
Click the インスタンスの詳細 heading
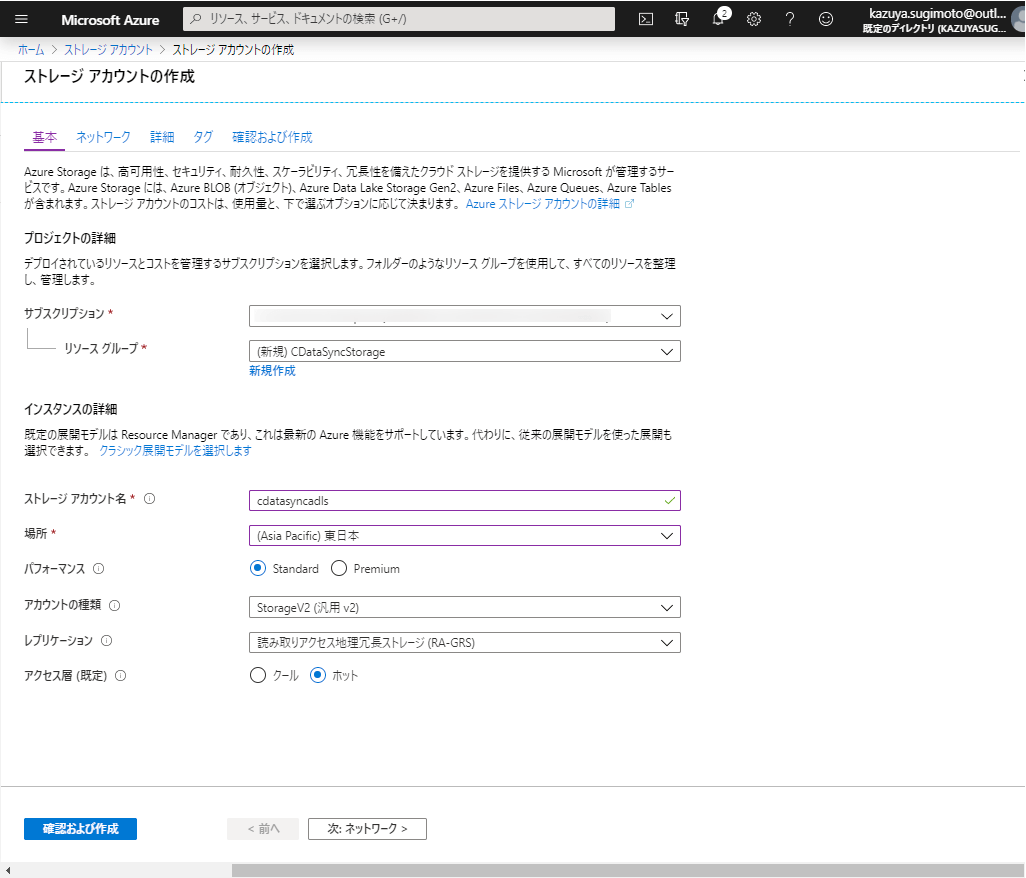(71, 410)
